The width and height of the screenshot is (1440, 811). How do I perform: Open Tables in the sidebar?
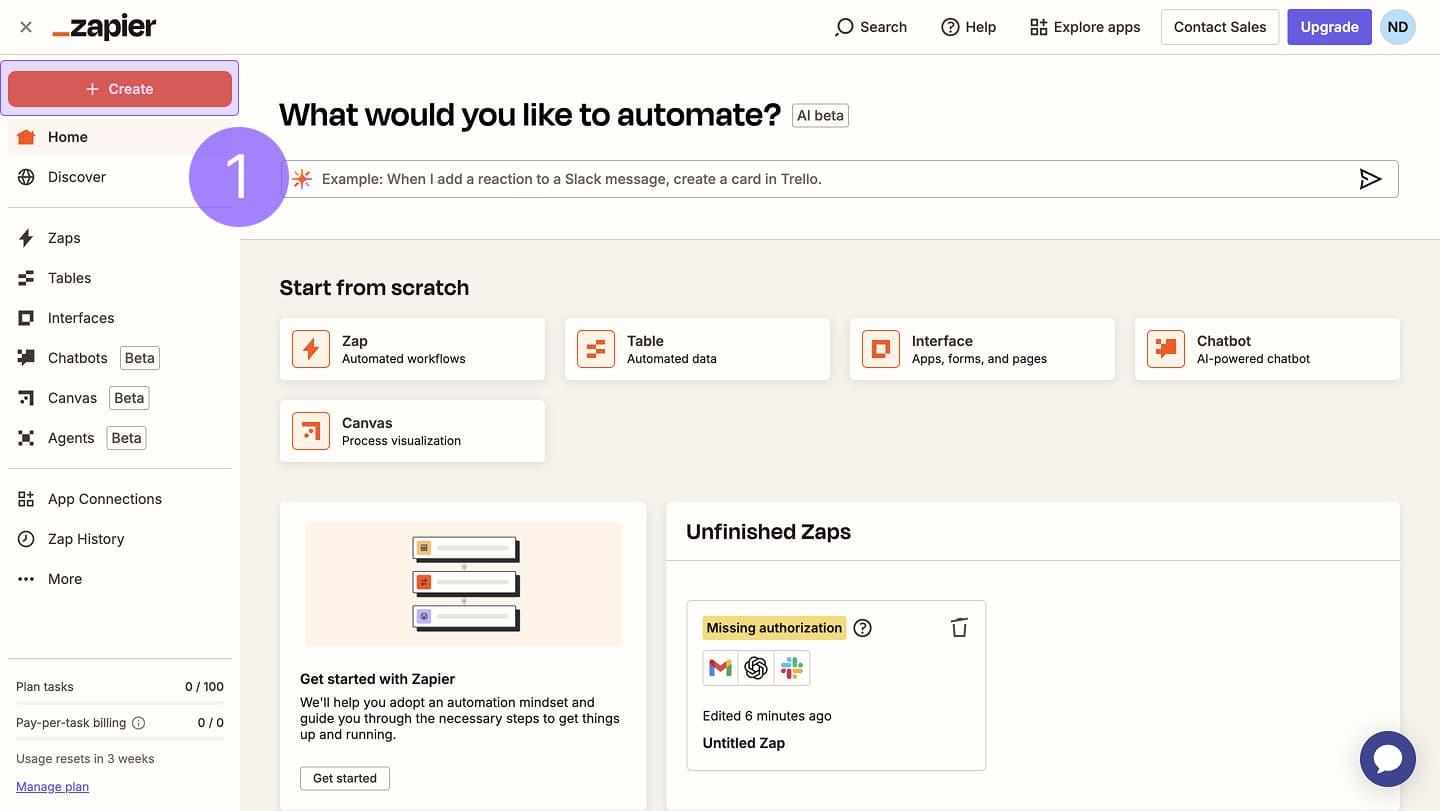coord(120,278)
